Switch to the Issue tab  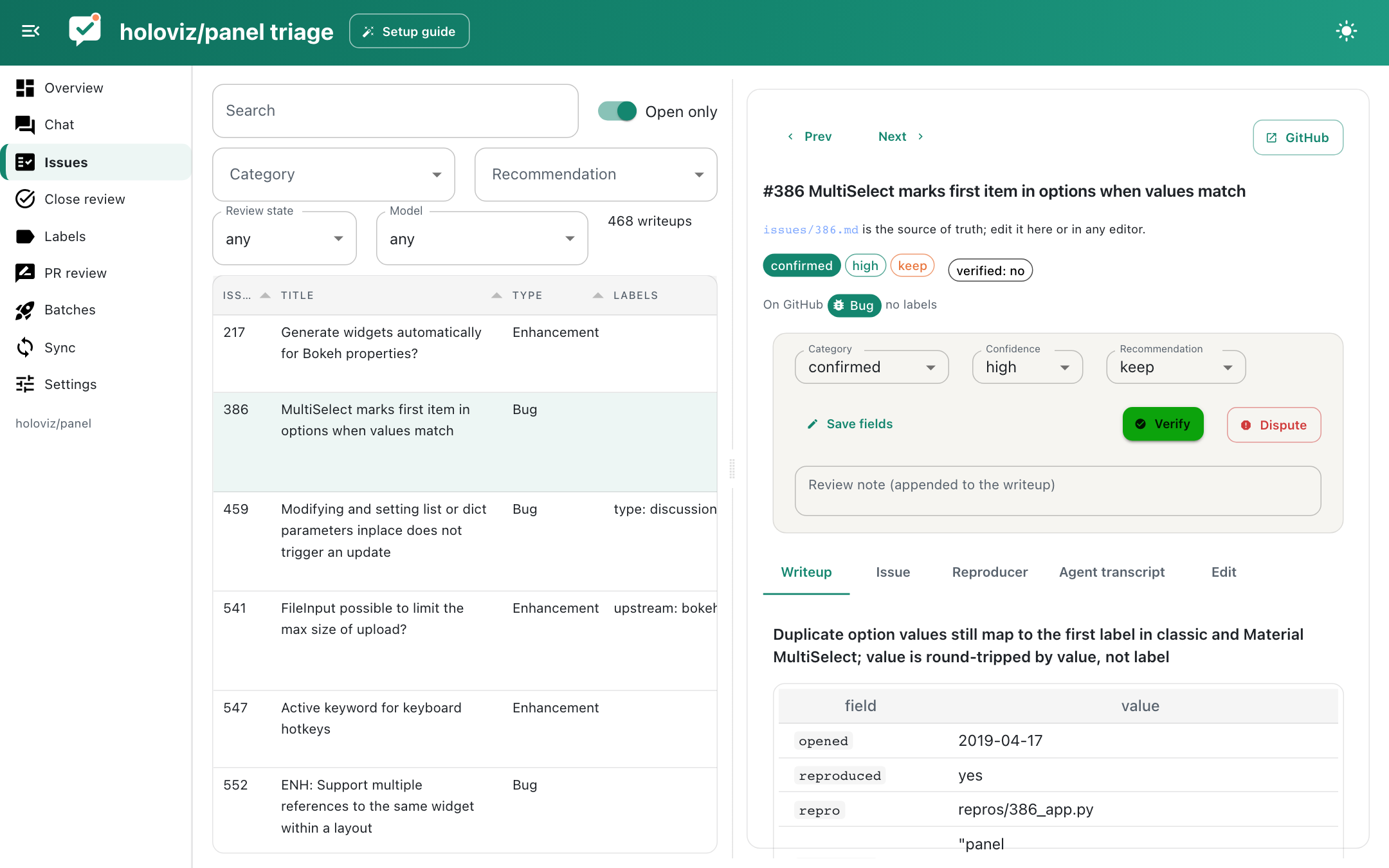[x=893, y=572]
